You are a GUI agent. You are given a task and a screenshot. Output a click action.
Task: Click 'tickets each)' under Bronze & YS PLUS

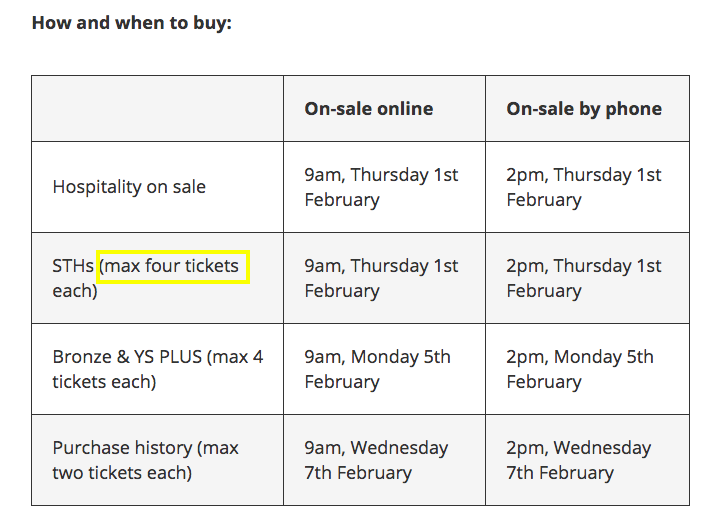[104, 382]
